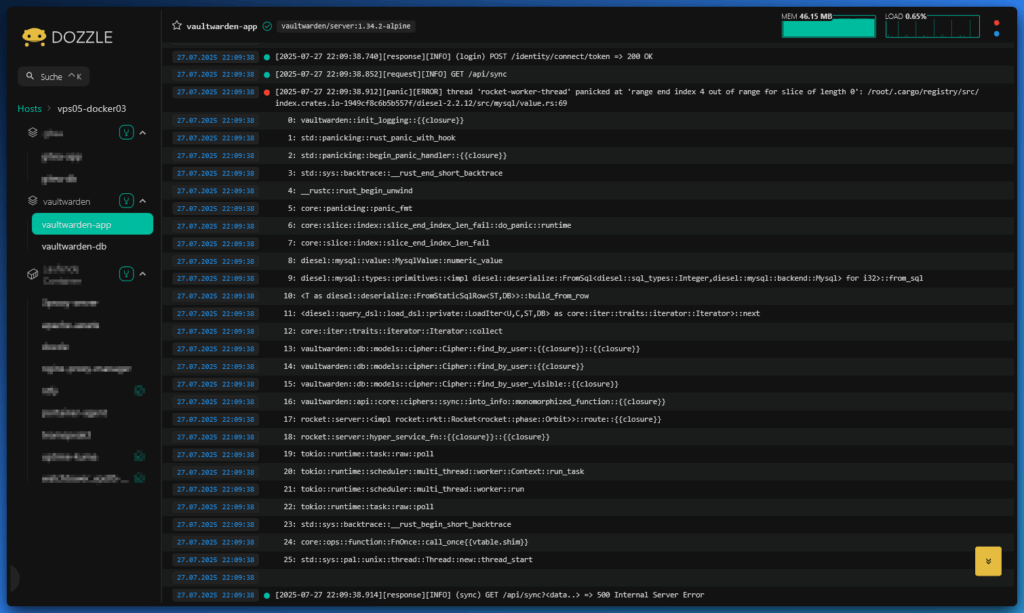Open the Suche search box
Viewport: 1024px width, 613px height.
click(54, 76)
